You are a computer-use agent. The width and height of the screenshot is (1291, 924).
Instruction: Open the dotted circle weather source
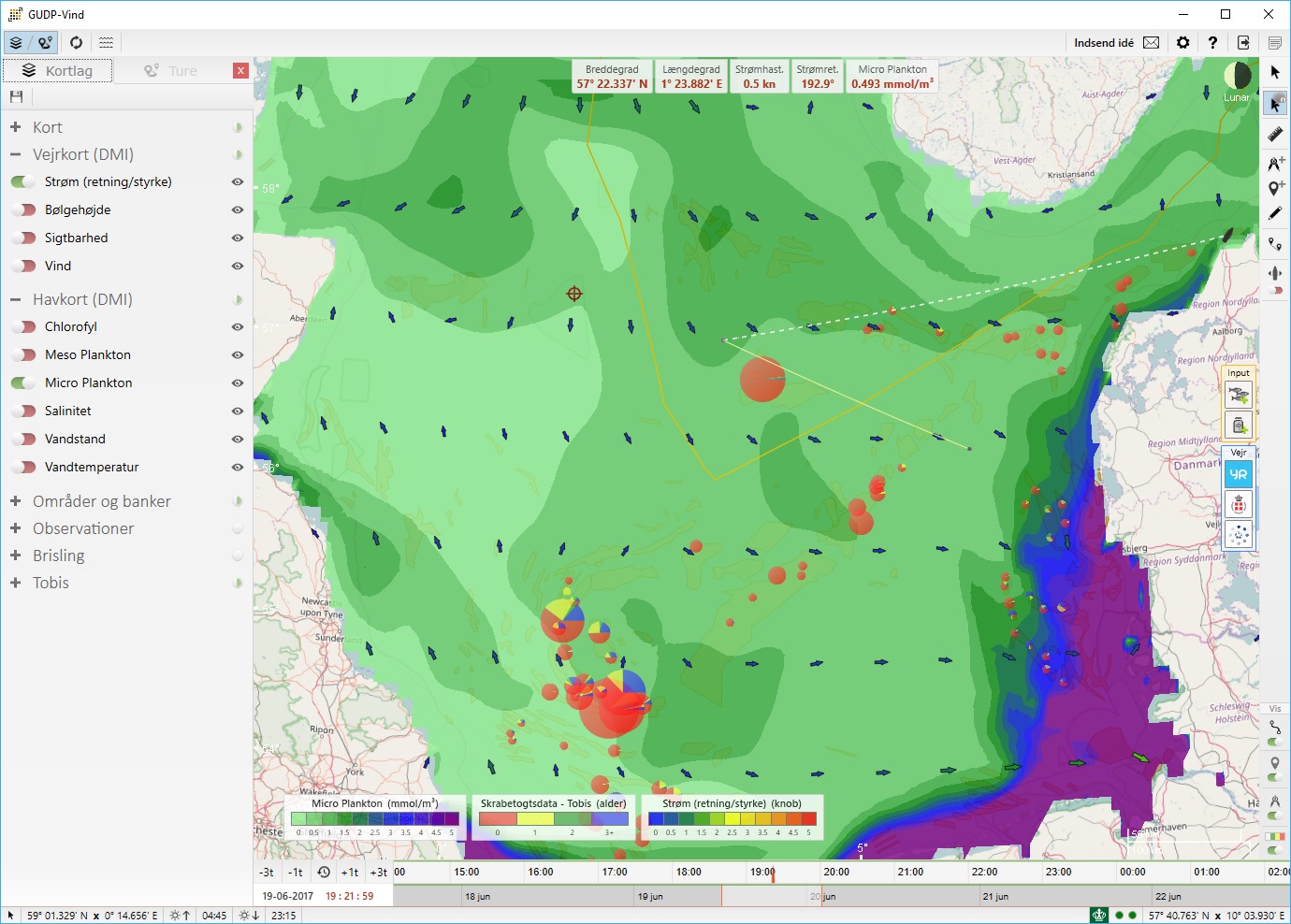click(x=1239, y=535)
